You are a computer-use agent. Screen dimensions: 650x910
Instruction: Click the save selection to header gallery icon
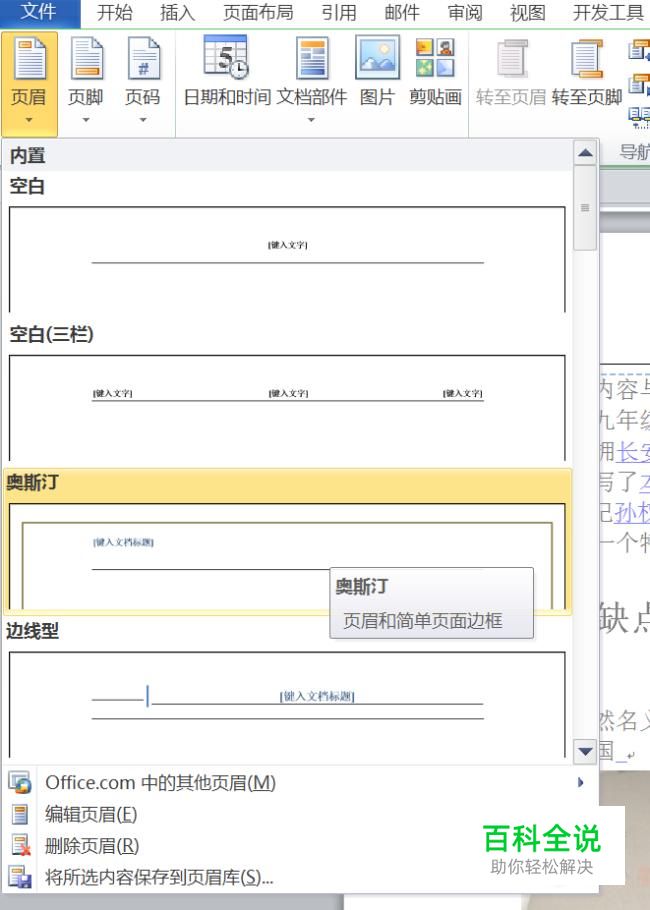coord(20,876)
